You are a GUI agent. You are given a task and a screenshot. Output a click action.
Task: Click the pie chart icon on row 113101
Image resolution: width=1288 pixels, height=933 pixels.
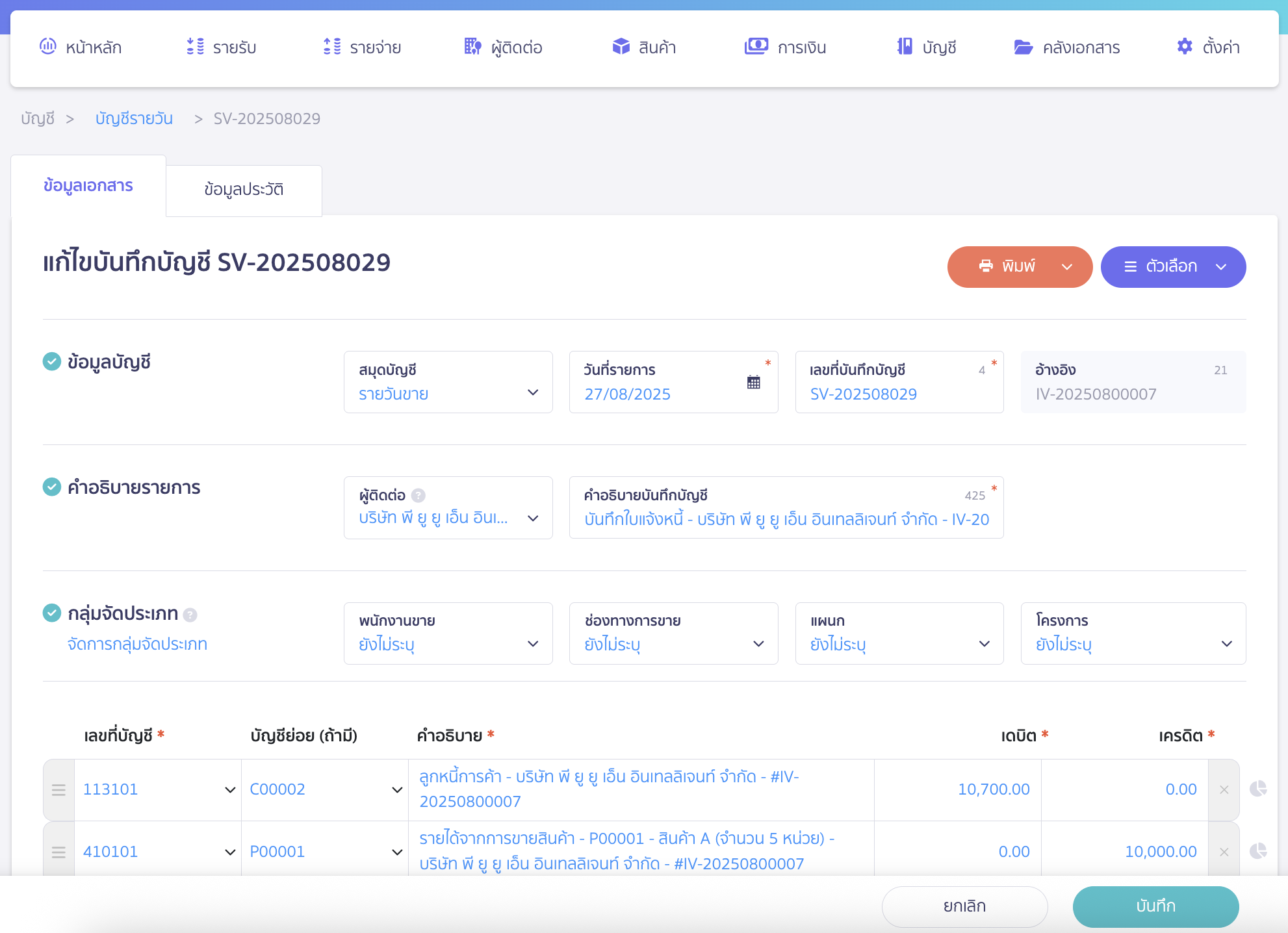[x=1258, y=789]
